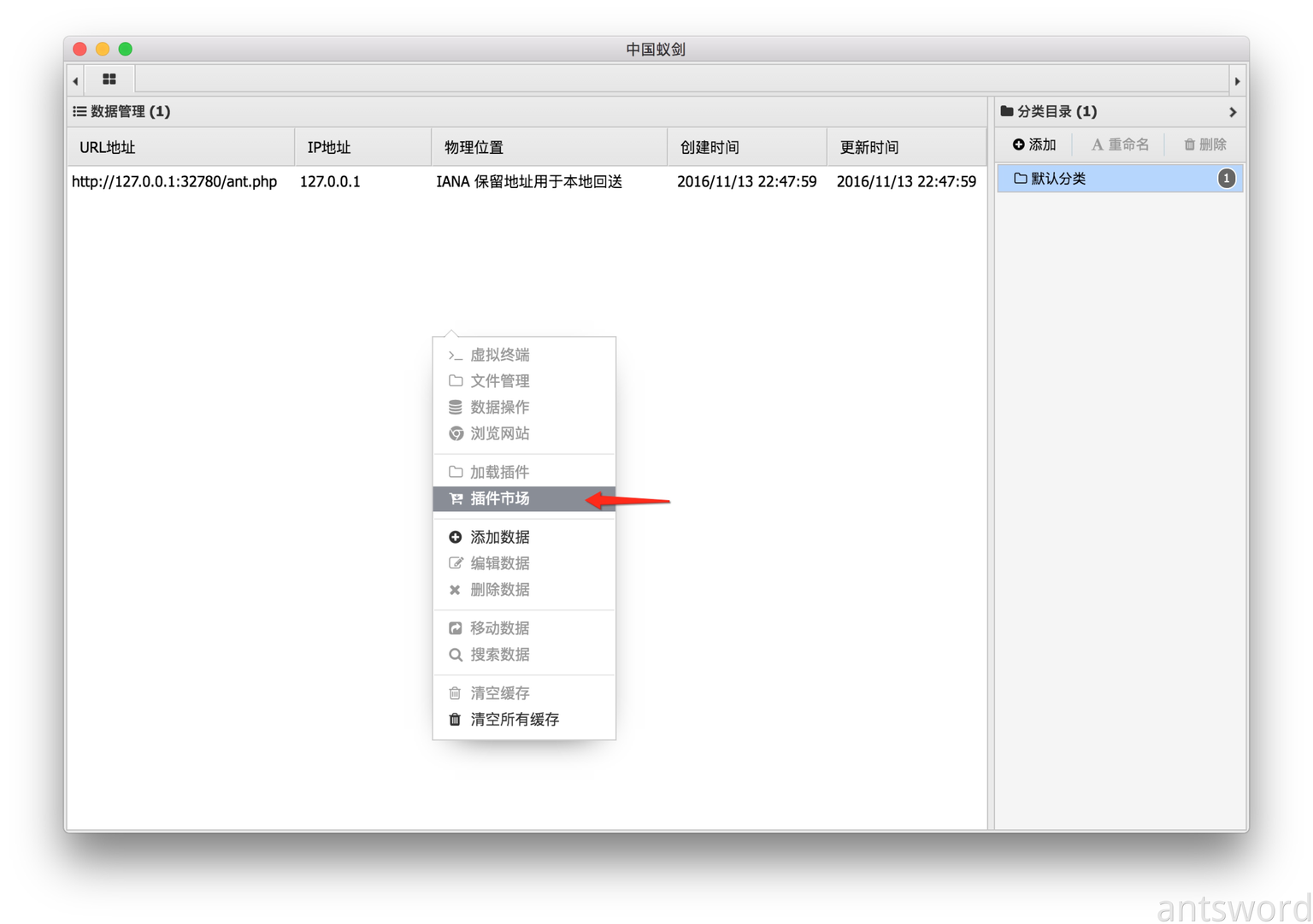The width and height of the screenshot is (1313, 924).
Task: Click the plus icon beside 添加数据
Action: 456,538
